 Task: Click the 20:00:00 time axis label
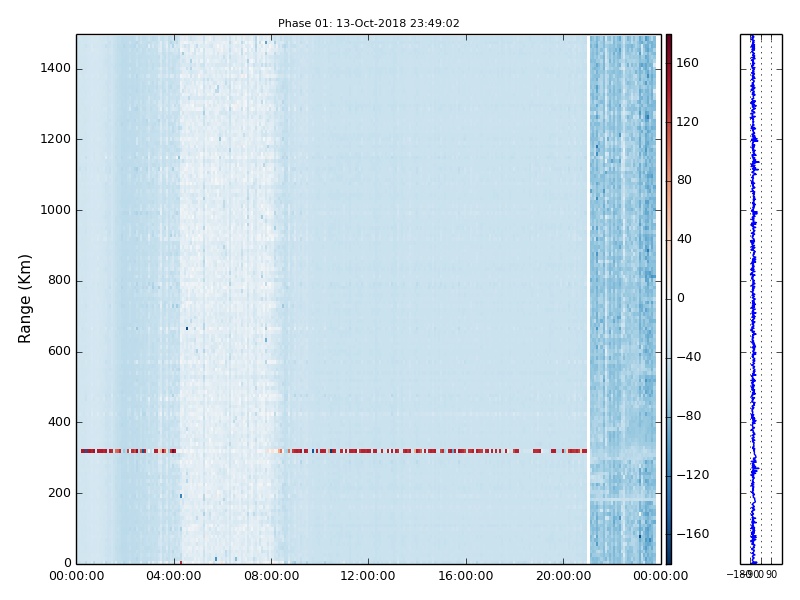coord(563,576)
